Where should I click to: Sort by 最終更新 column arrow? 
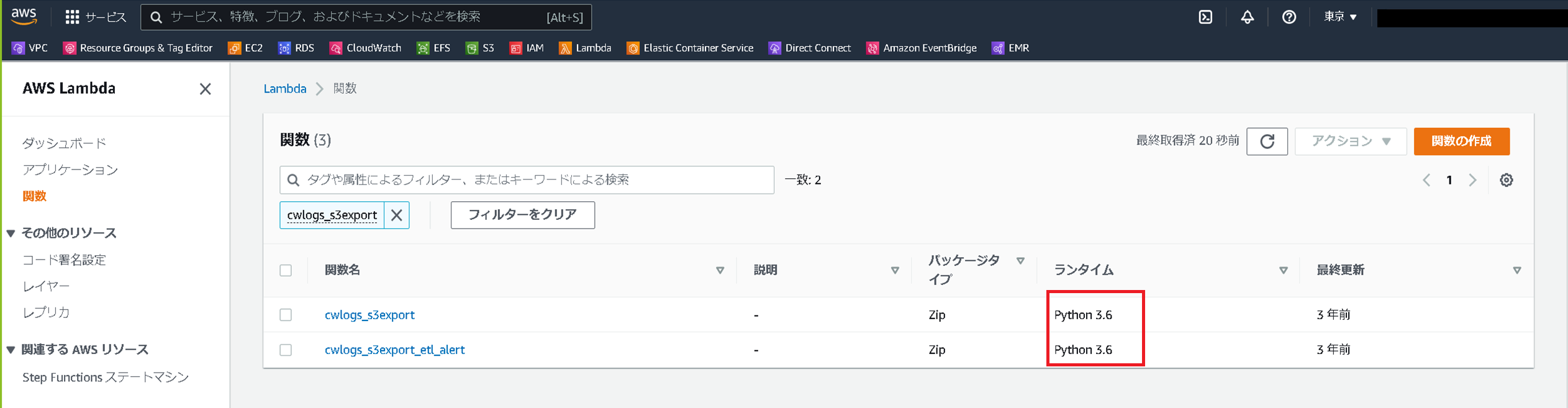click(x=1516, y=270)
